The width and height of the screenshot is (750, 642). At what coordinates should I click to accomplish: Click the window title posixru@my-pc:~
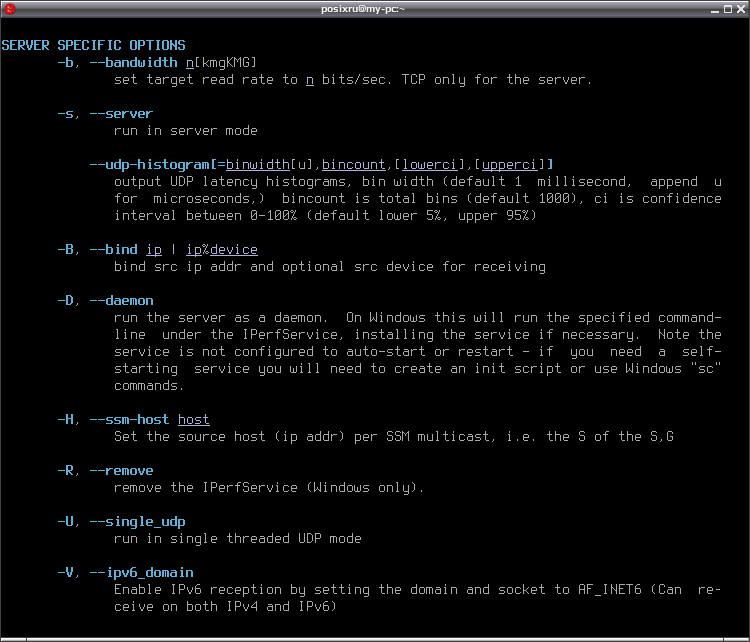363,9
